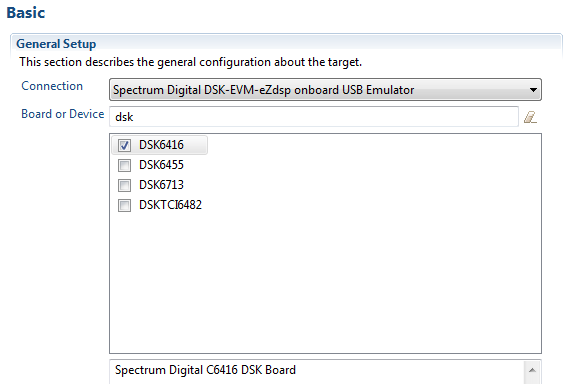
Task: Open the Connection combo box showing Spectrum Digital
Action: coord(325,89)
